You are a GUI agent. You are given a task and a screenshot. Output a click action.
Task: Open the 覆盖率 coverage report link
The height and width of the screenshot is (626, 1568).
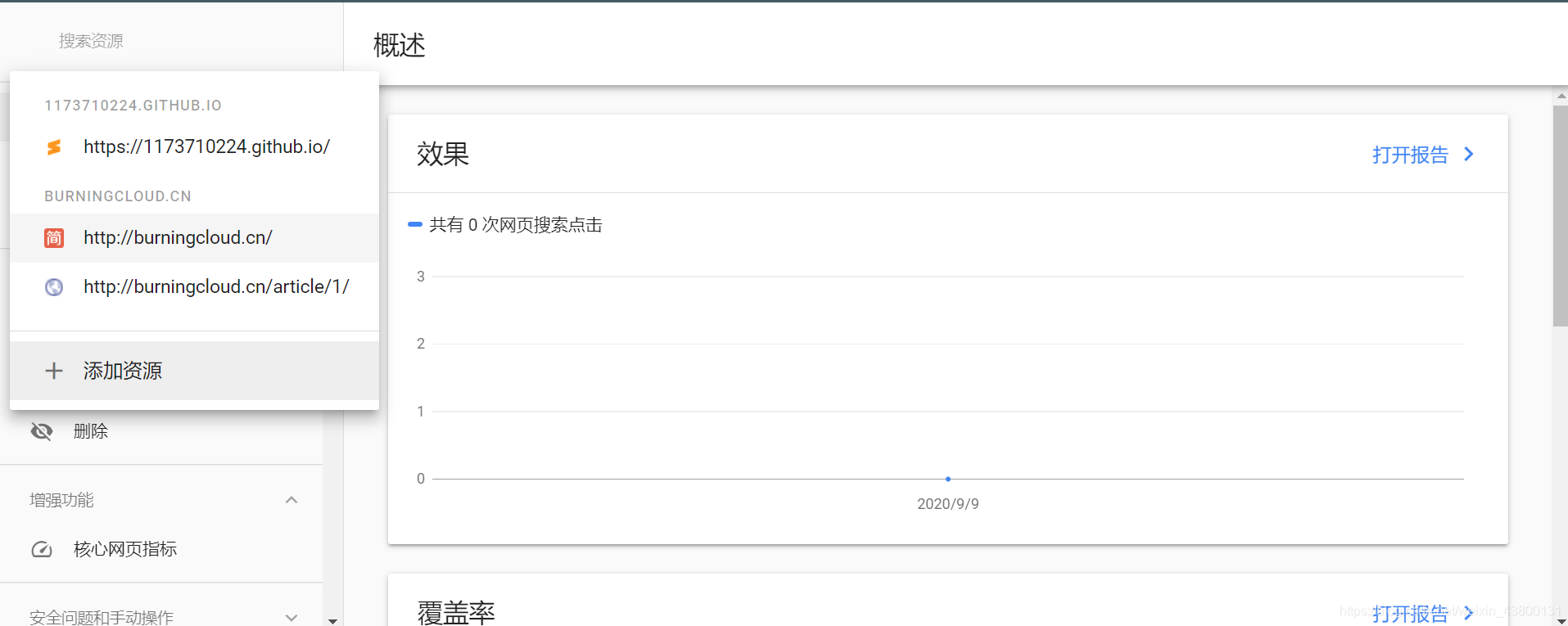pyautogui.click(x=1423, y=613)
